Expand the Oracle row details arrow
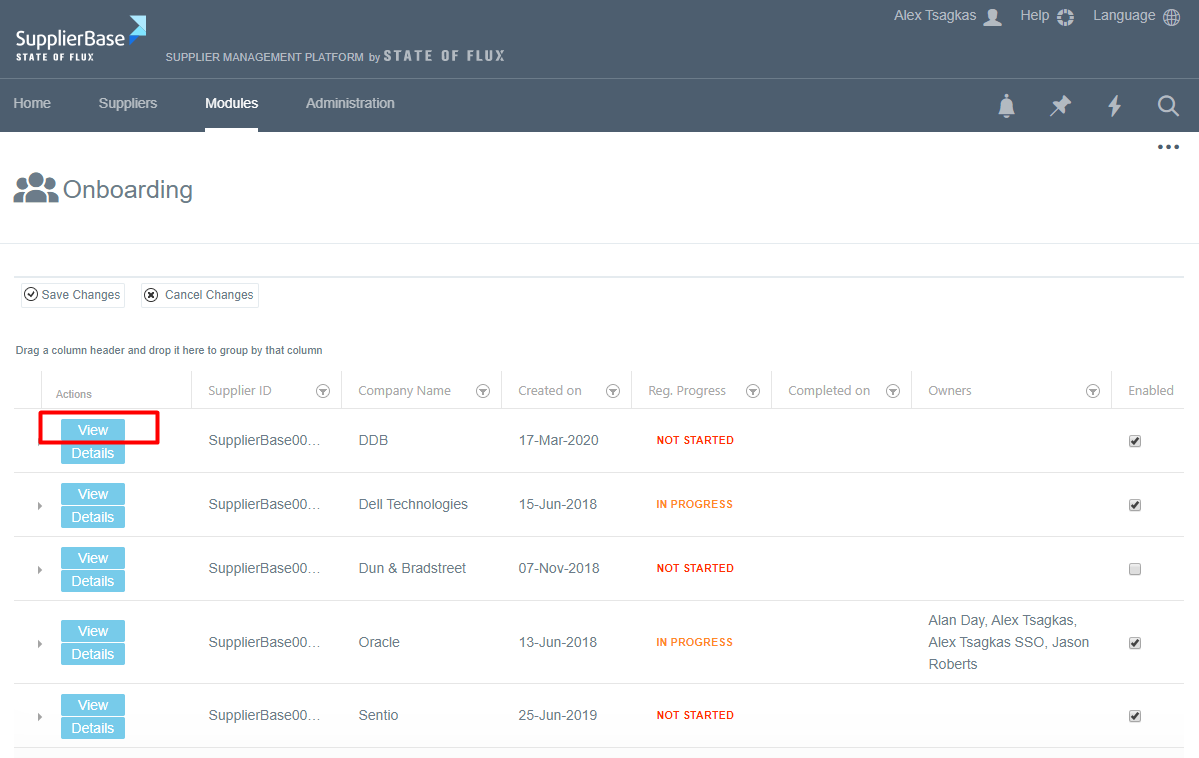The image size is (1199, 758). [x=40, y=643]
